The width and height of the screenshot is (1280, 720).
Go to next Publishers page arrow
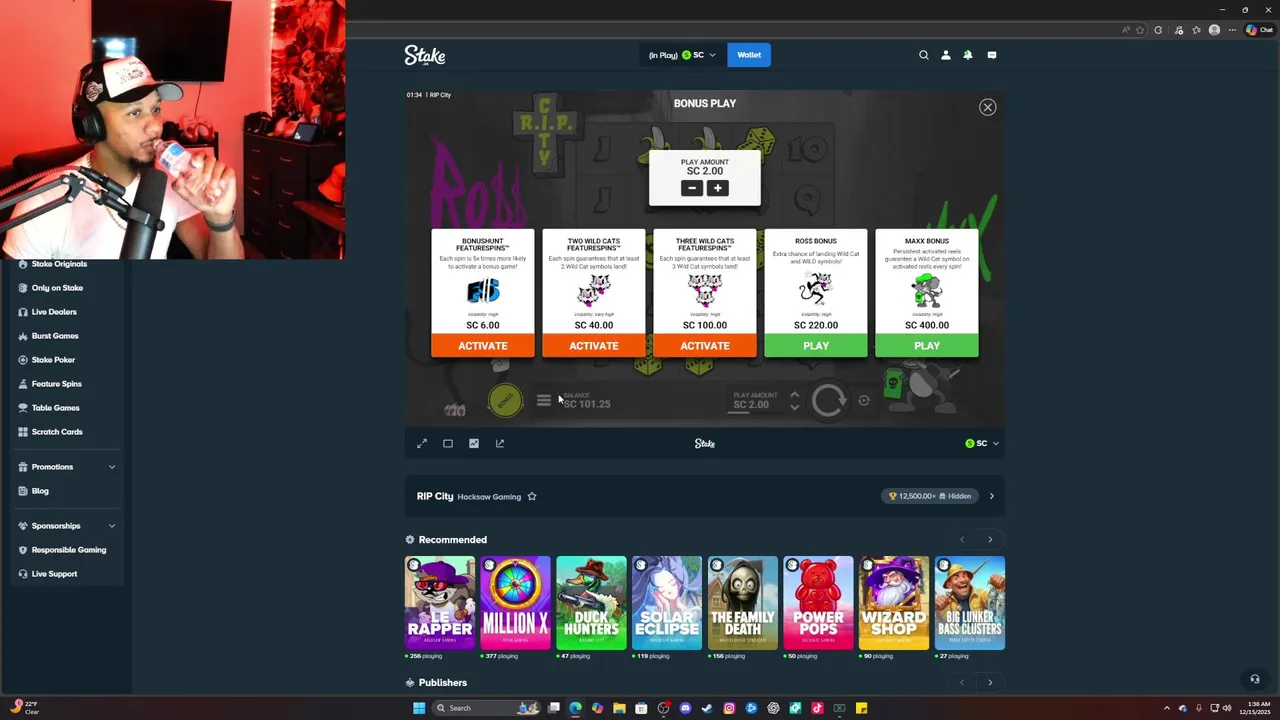[x=990, y=683]
